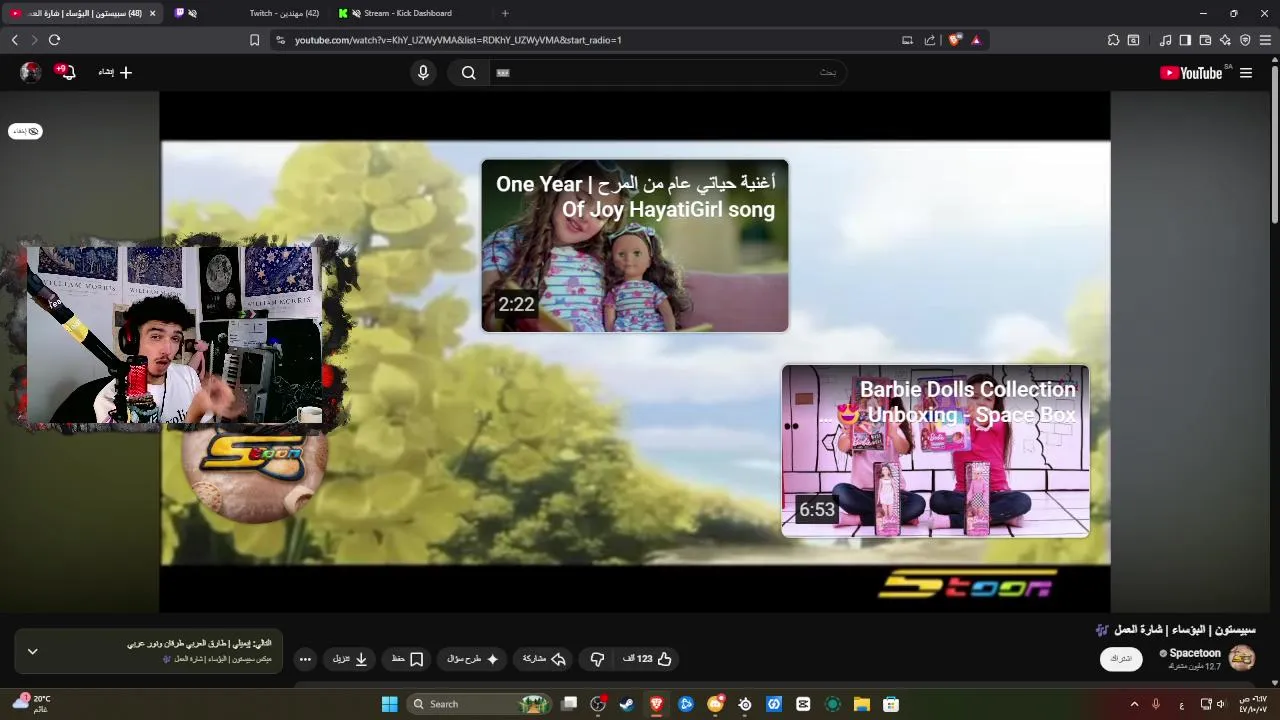The image size is (1280, 720).
Task: Open the YouTube guide hamburger menu
Action: click(x=1246, y=73)
